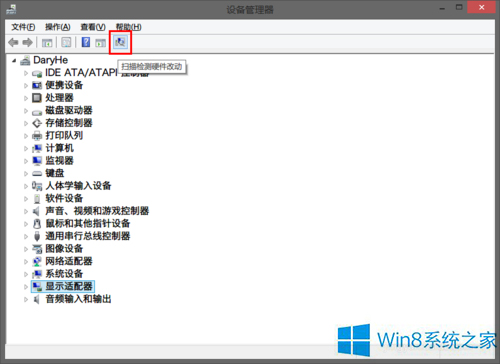The height and width of the screenshot is (364, 500).
Task: Expand the 音频输入和输出 node arrow
Action: coord(26,299)
